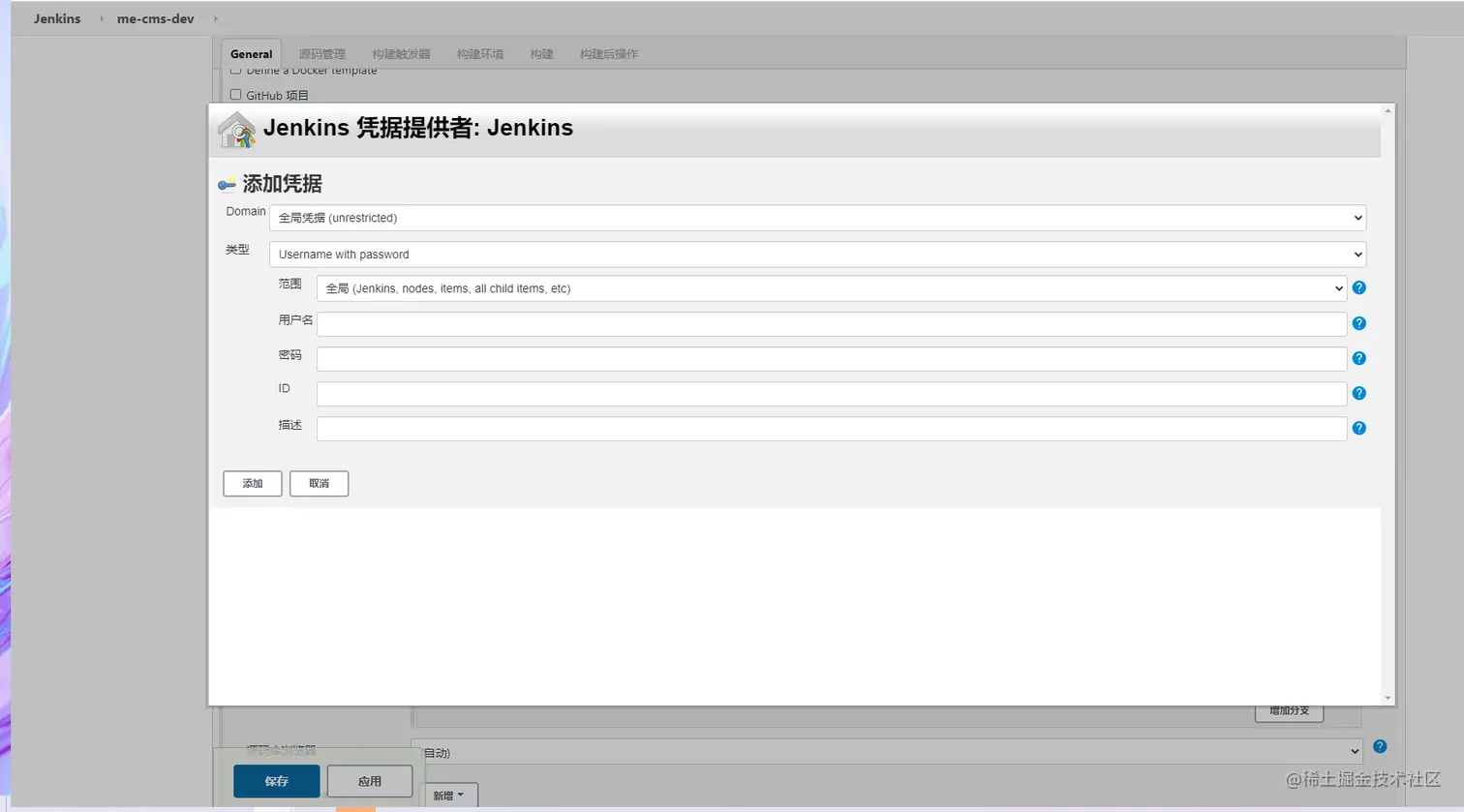Click the Jenkins 凭据提供者: Jenkins title
The height and width of the screenshot is (812, 1464).
click(x=418, y=128)
